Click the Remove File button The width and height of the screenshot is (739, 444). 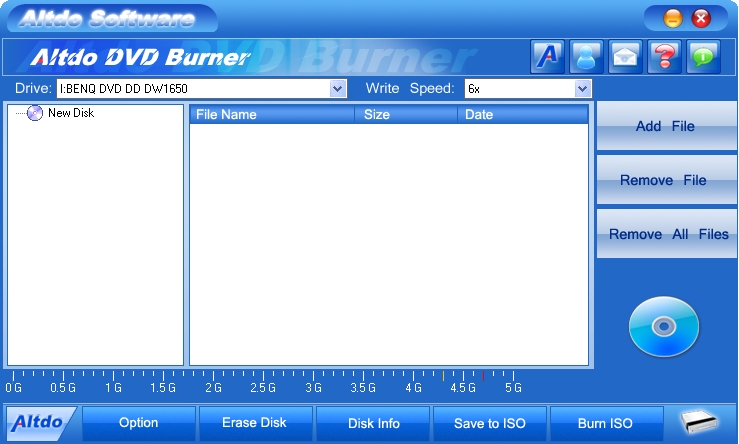[x=666, y=180]
